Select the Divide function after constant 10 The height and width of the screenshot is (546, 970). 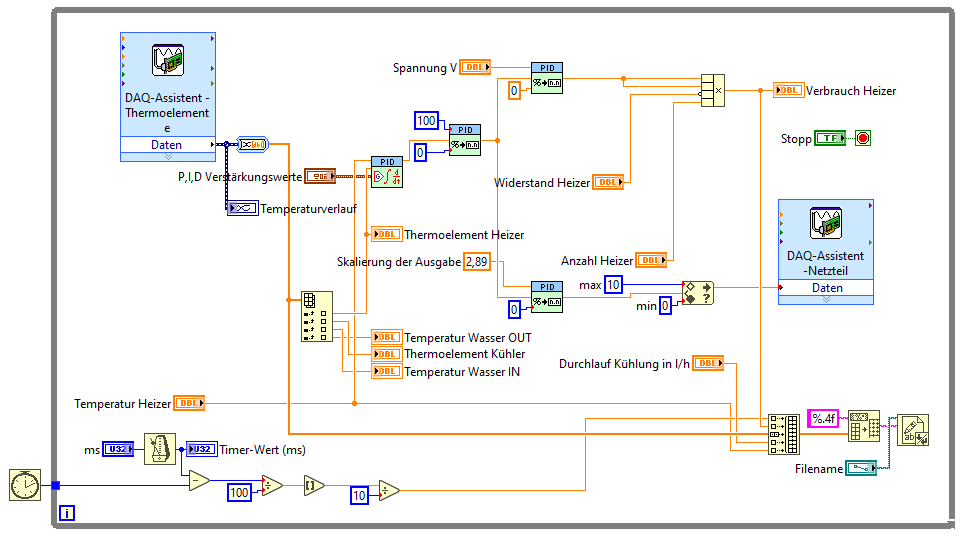point(388,490)
